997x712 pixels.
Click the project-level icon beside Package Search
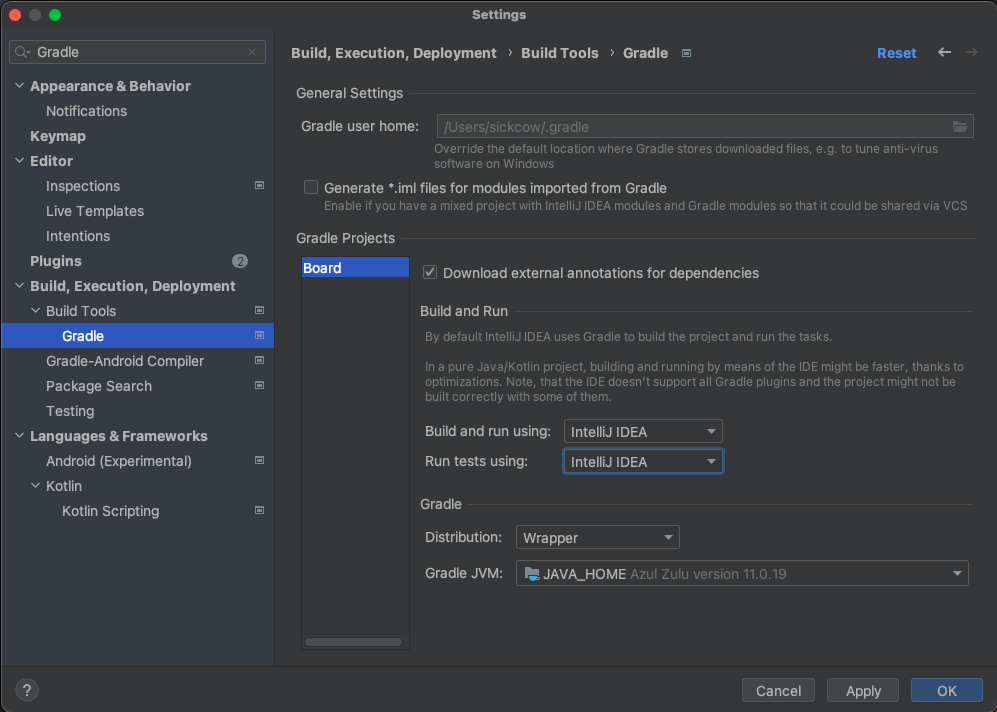coord(259,385)
